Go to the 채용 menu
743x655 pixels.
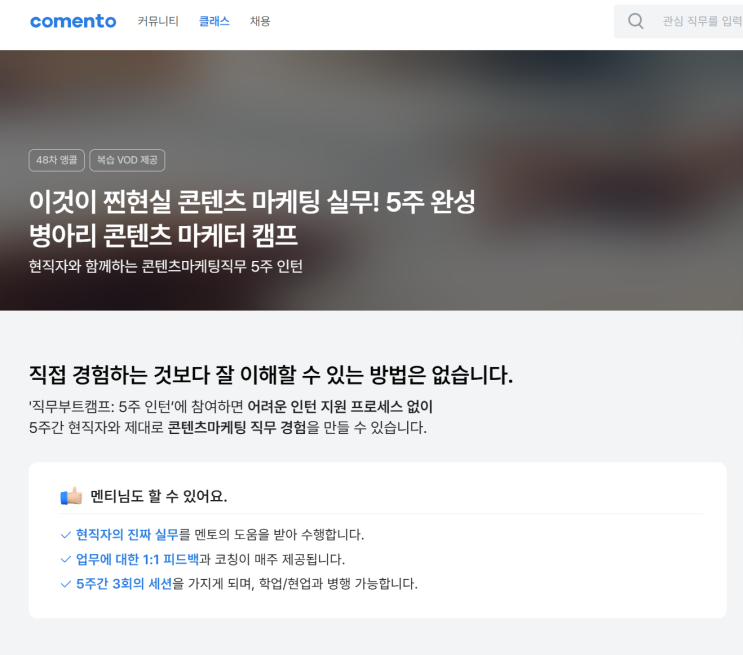pos(260,21)
